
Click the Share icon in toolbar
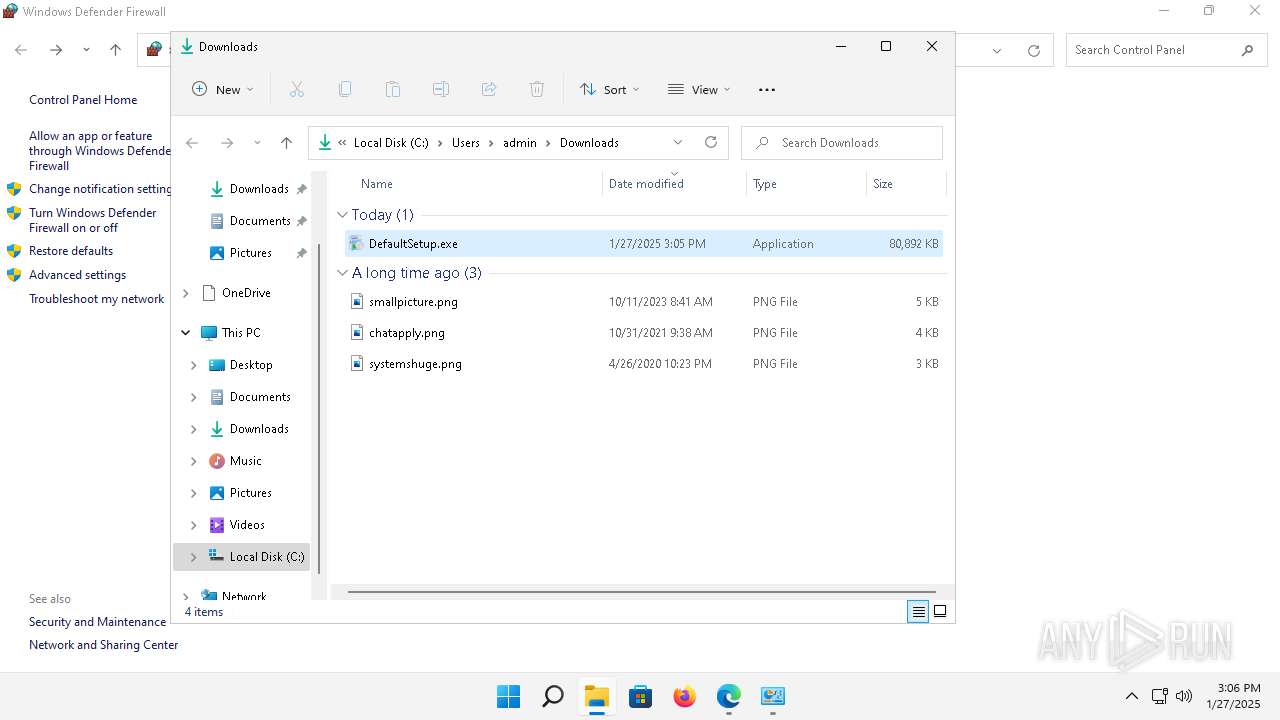(489, 89)
